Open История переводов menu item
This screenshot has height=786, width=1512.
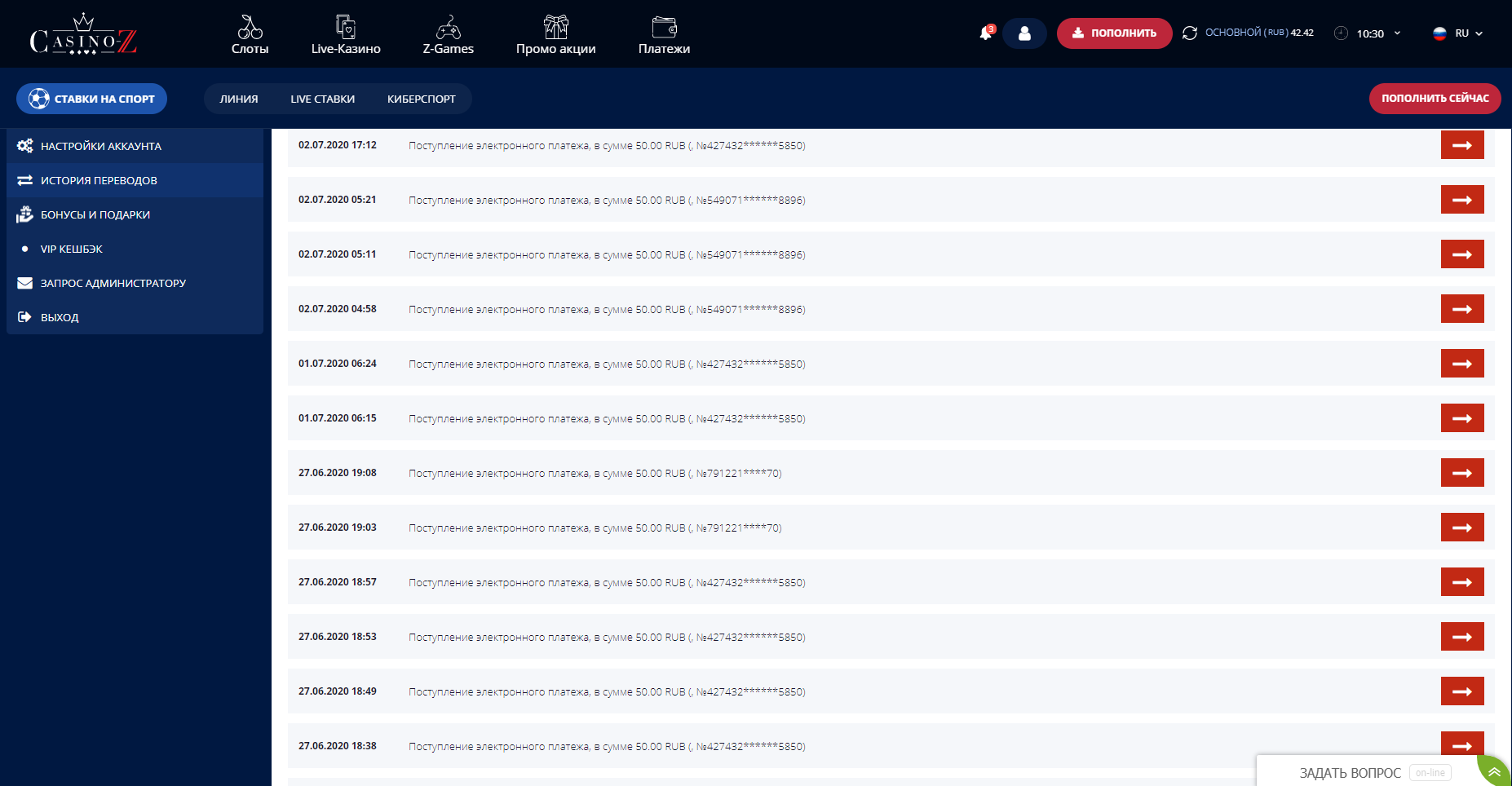[x=135, y=180]
